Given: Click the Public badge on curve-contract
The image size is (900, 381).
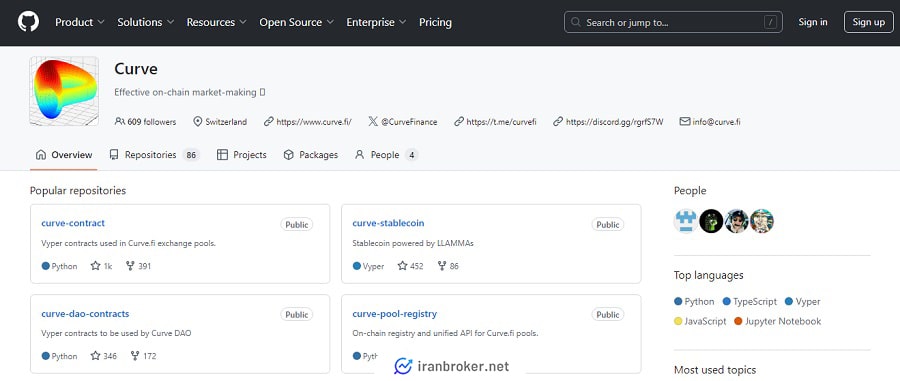Looking at the screenshot, I should [x=297, y=224].
